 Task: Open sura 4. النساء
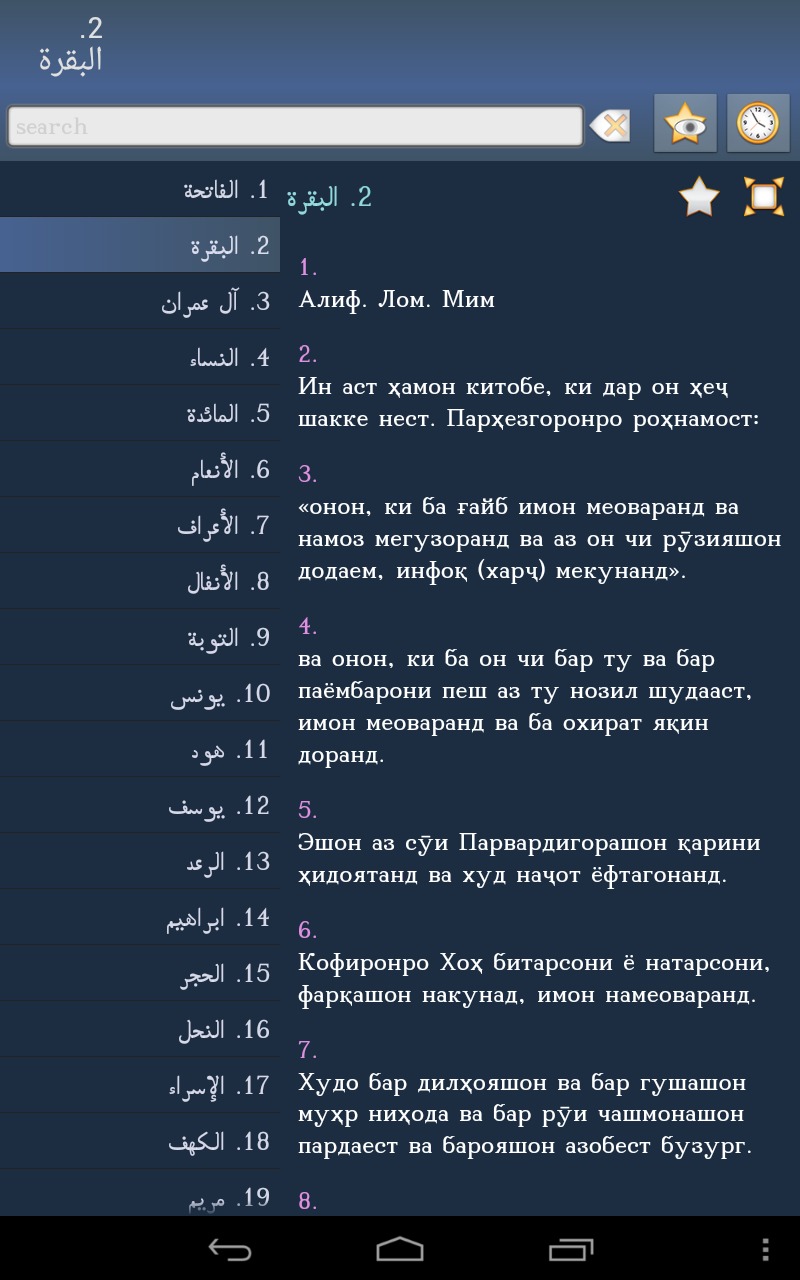point(140,357)
